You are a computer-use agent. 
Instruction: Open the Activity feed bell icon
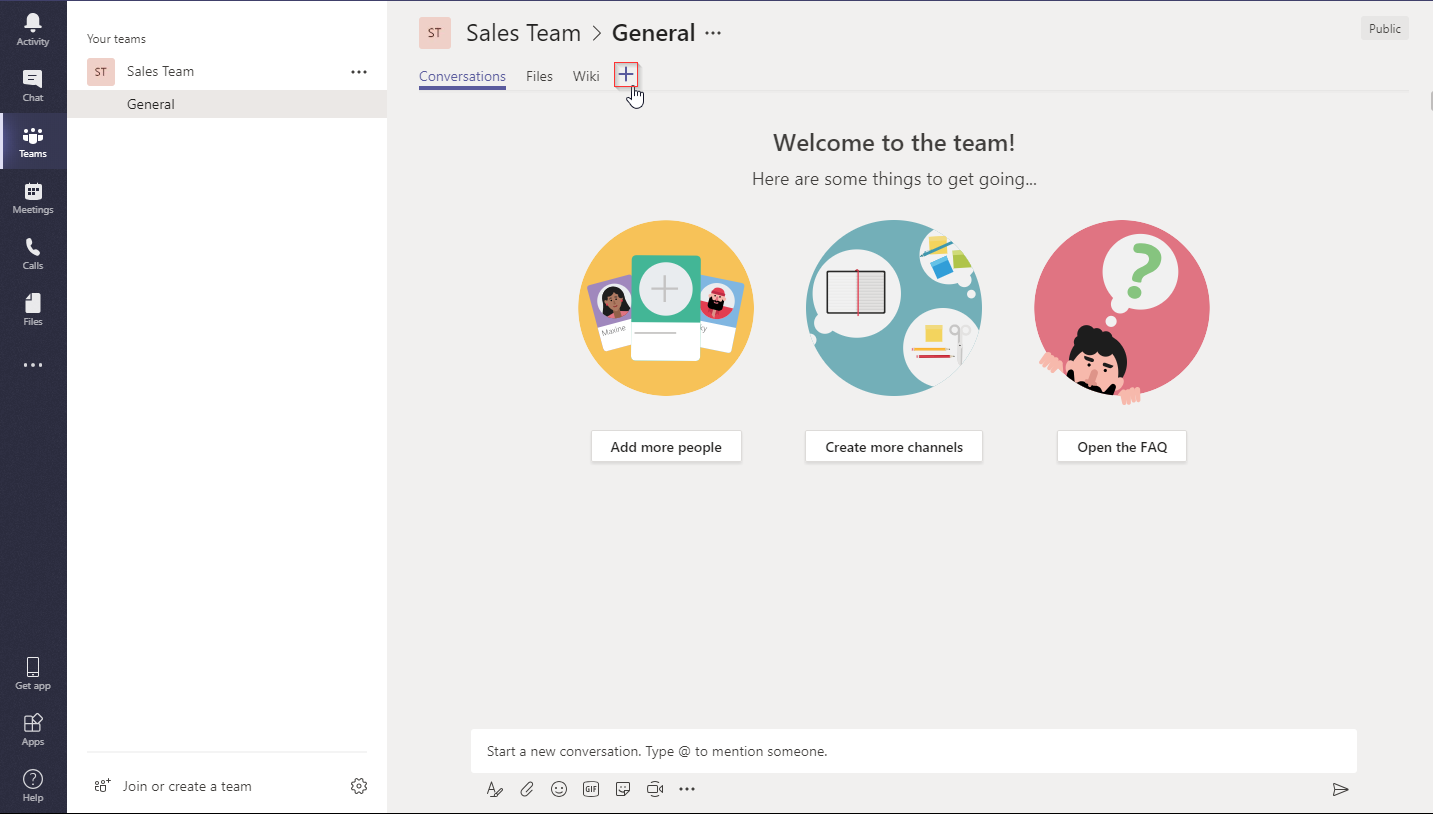tap(33, 29)
